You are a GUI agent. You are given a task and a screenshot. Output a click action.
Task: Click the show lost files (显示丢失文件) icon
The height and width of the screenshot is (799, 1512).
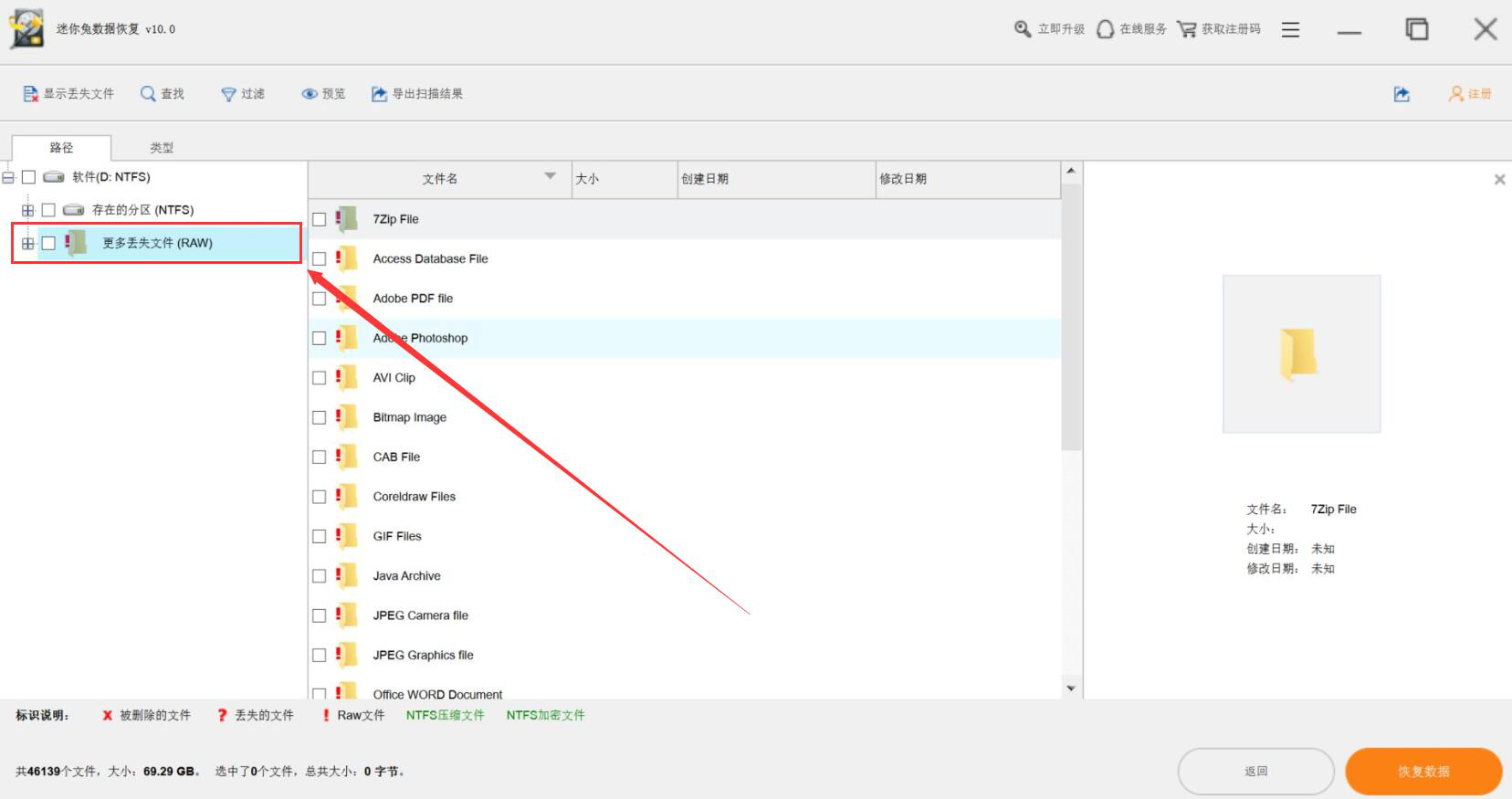point(30,94)
